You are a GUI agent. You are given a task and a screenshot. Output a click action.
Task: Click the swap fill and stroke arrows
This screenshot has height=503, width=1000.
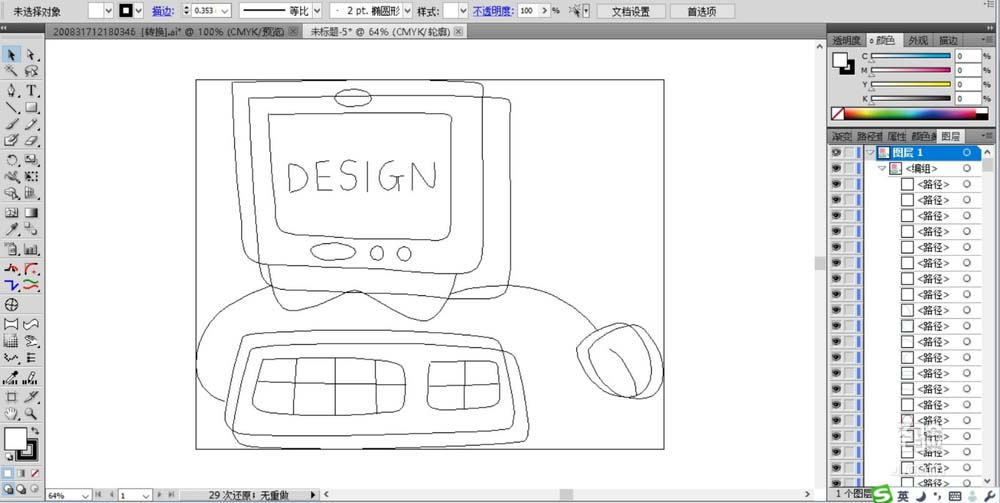click(x=35, y=432)
